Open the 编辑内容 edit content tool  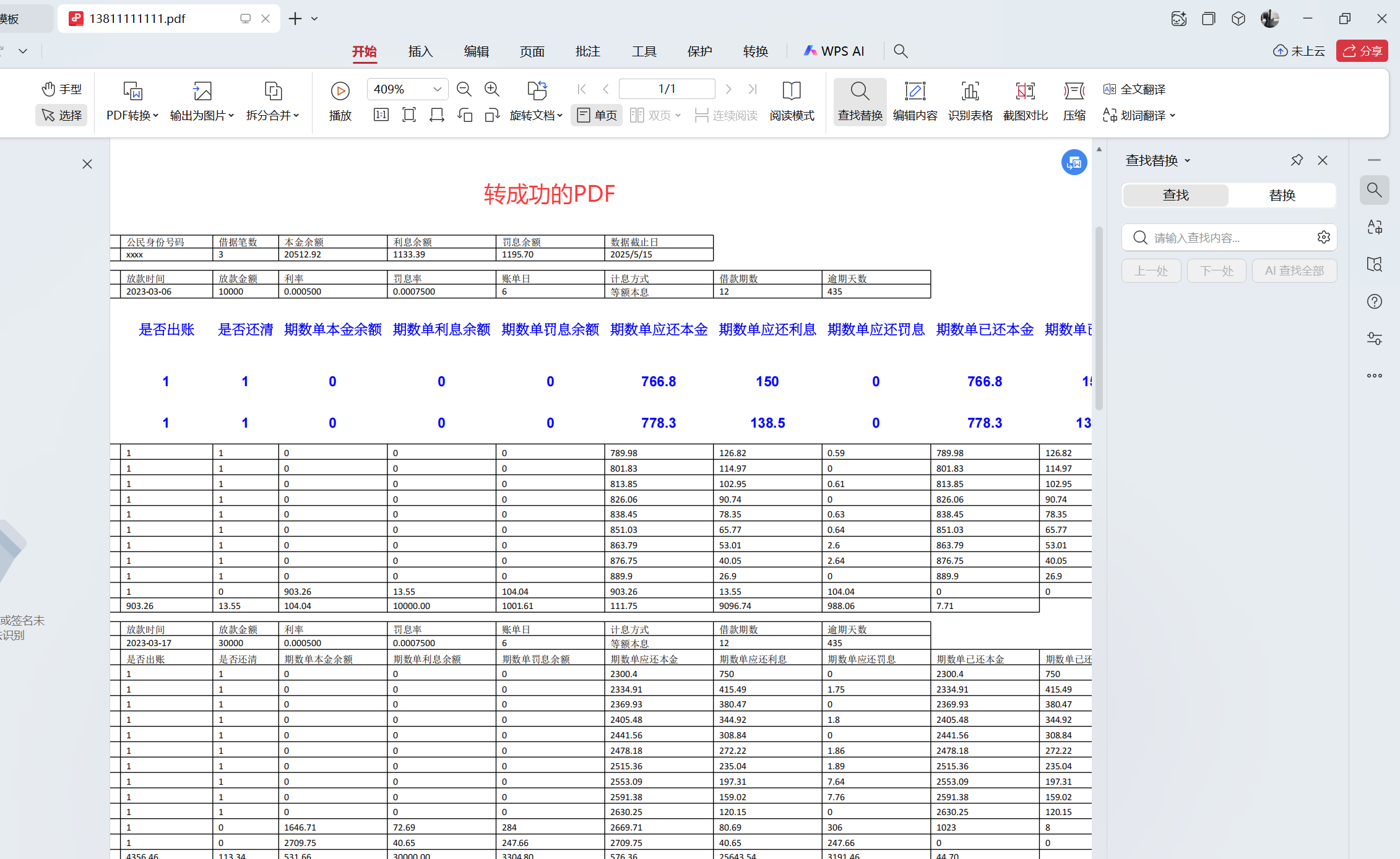(x=915, y=101)
